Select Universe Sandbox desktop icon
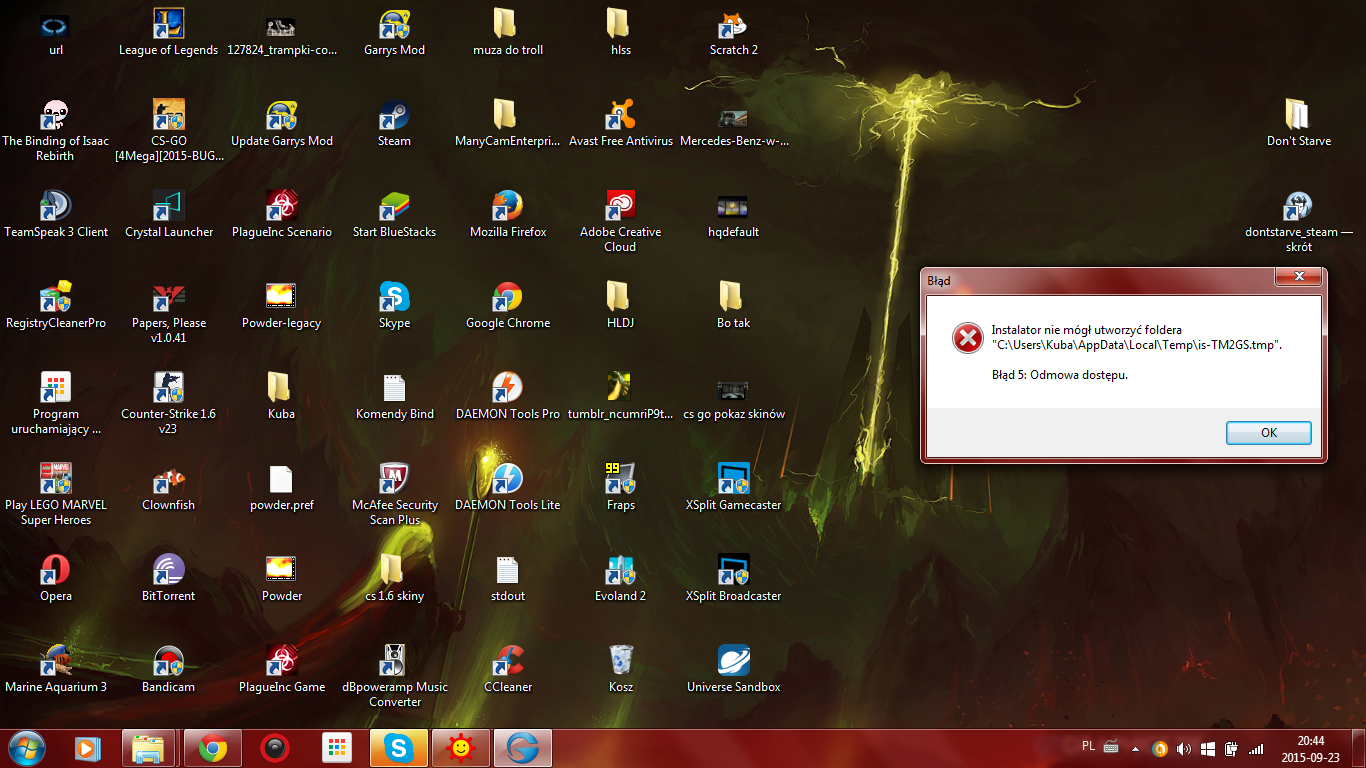The height and width of the screenshot is (768, 1366). [x=734, y=669]
